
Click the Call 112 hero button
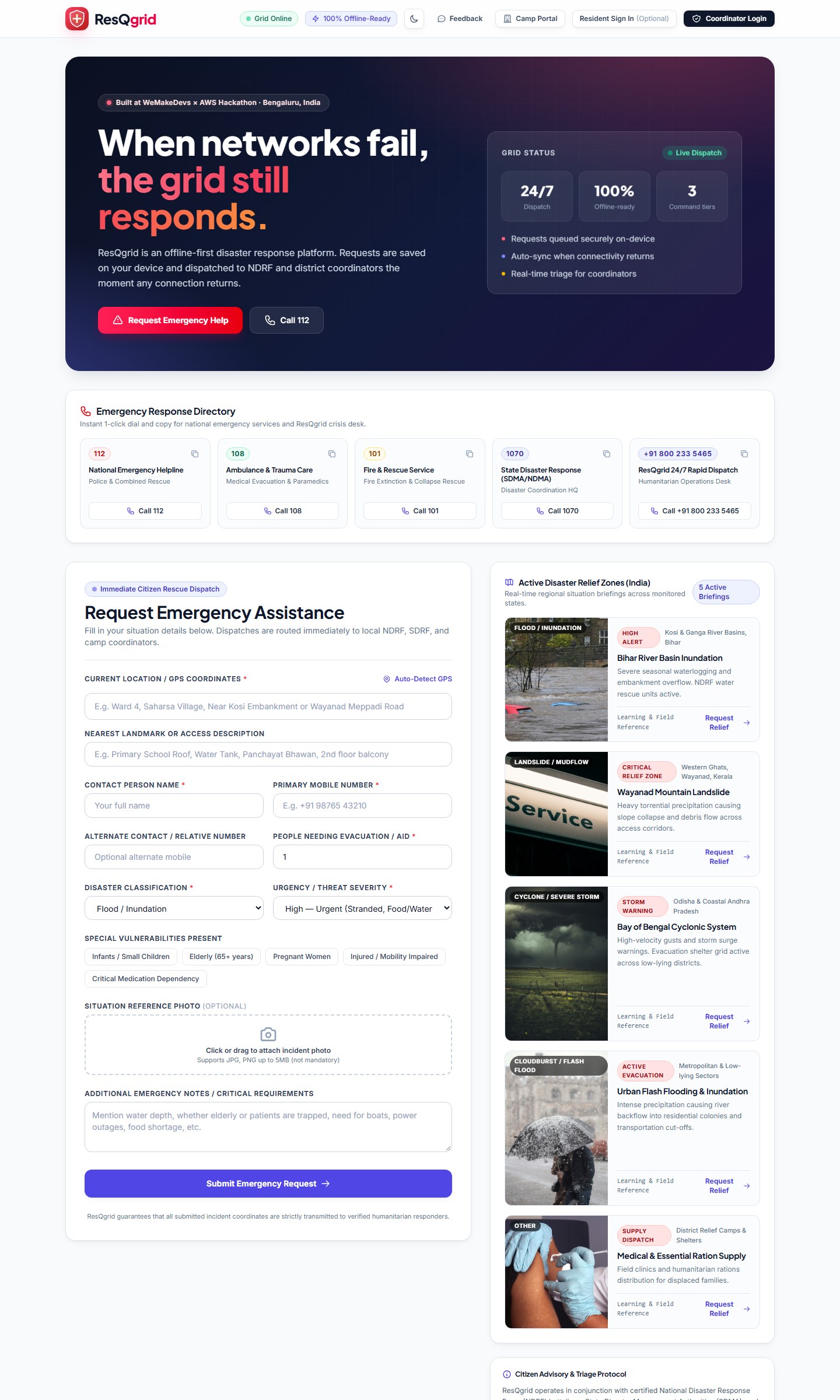[x=286, y=320]
